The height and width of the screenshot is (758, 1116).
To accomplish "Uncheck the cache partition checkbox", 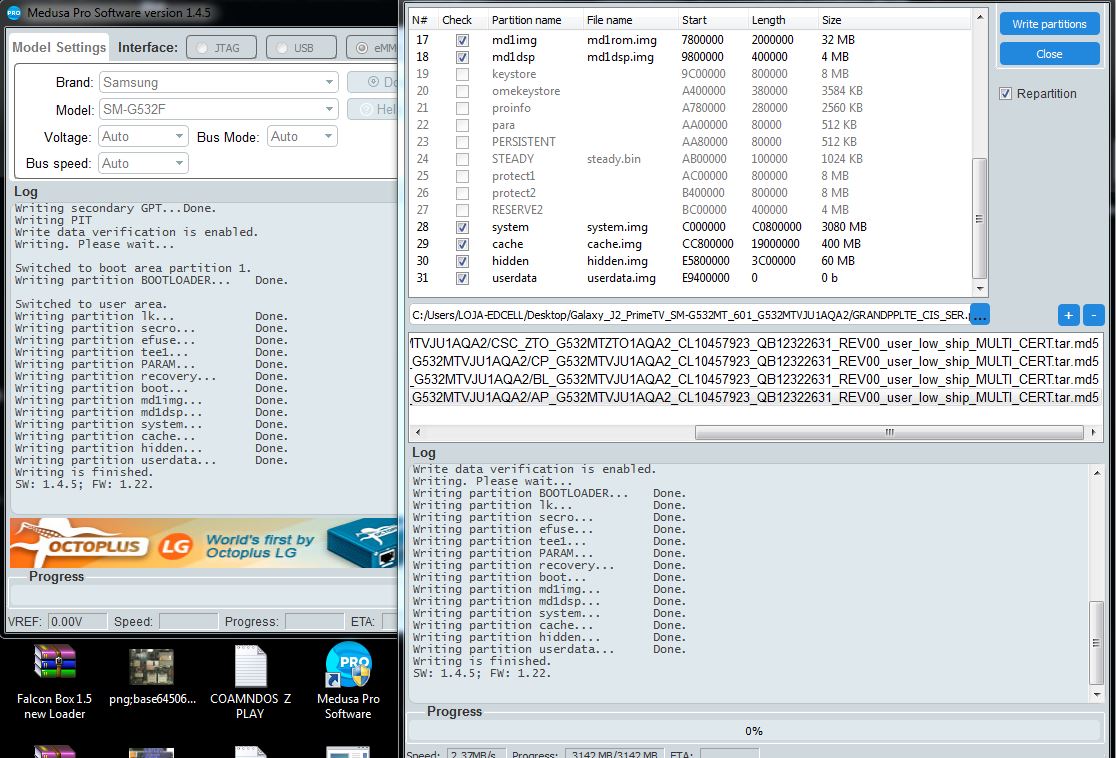I will (463, 245).
